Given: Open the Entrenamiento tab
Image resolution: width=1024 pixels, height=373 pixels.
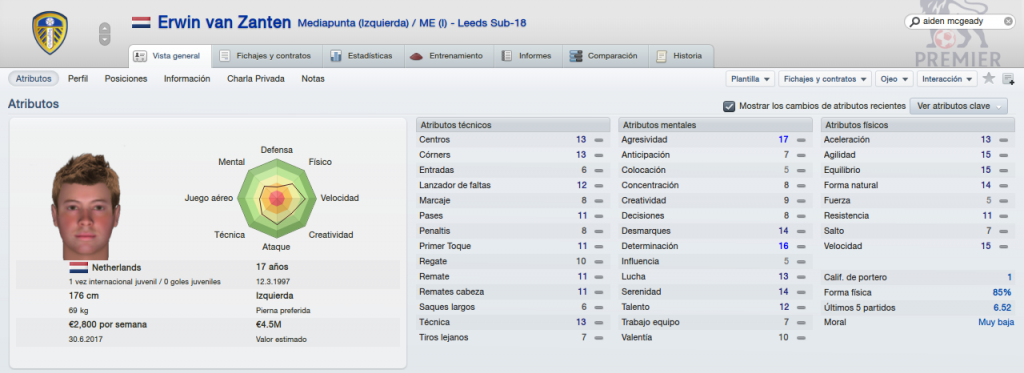Looking at the screenshot, I should coord(447,56).
